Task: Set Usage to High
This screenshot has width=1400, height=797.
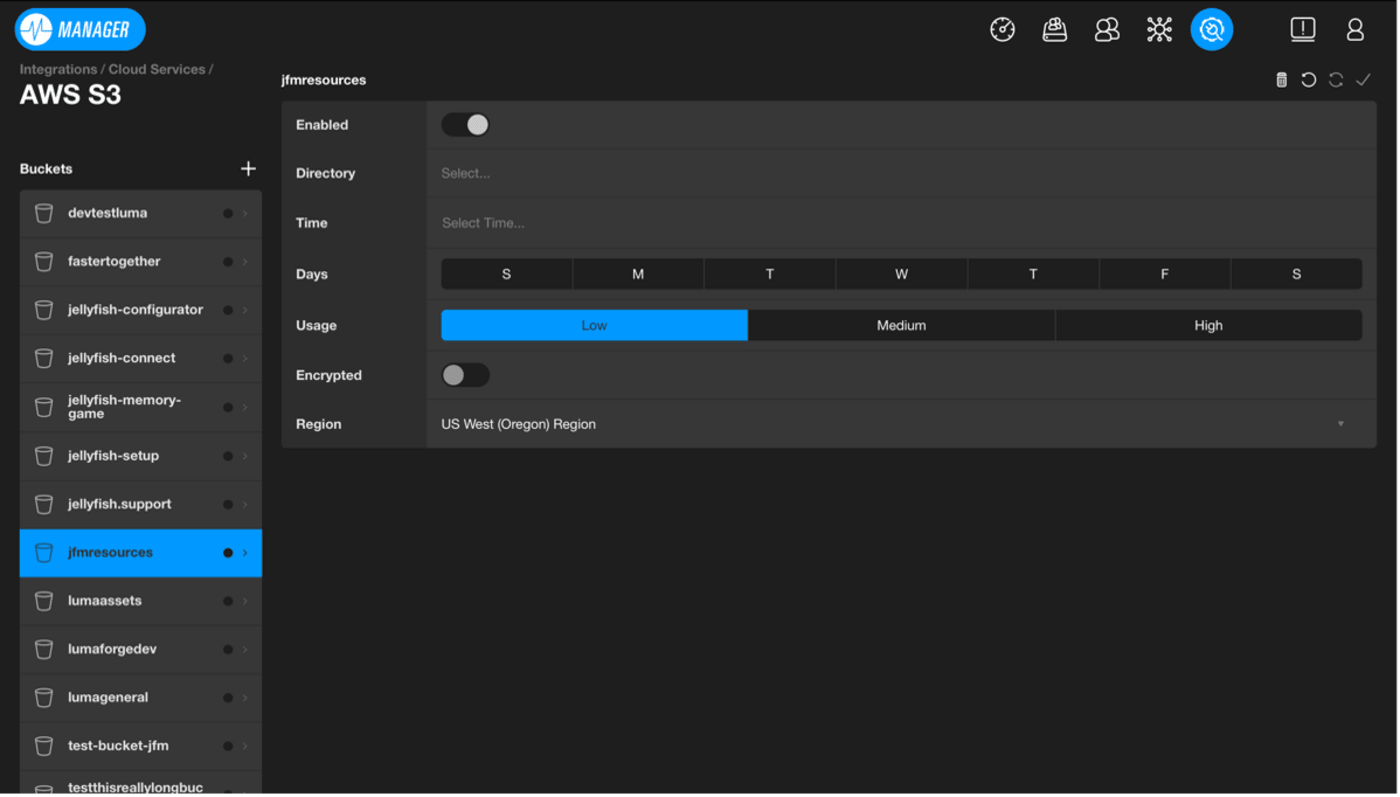Action: (x=1208, y=325)
